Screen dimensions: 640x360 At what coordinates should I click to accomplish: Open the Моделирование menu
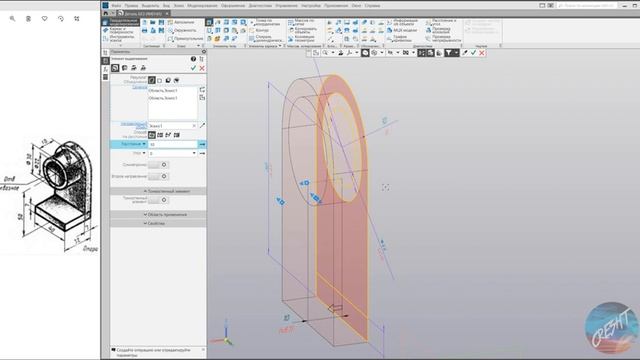[202, 6]
